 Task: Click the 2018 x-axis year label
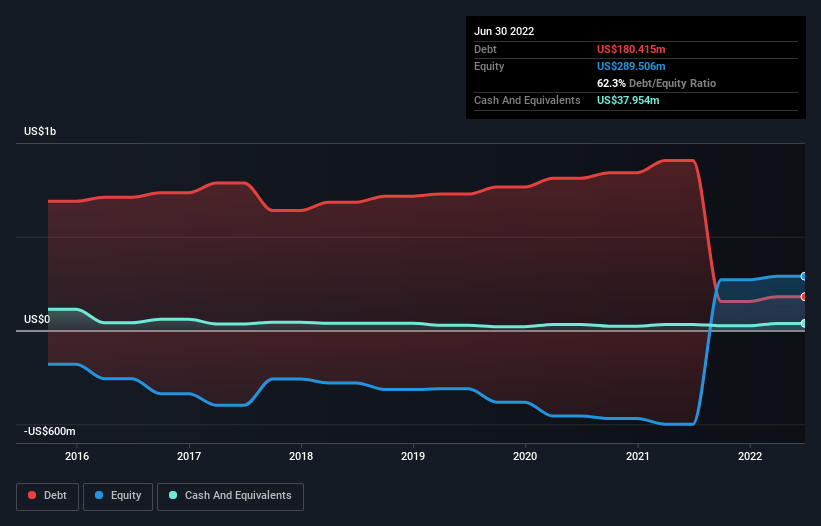pyautogui.click(x=301, y=456)
